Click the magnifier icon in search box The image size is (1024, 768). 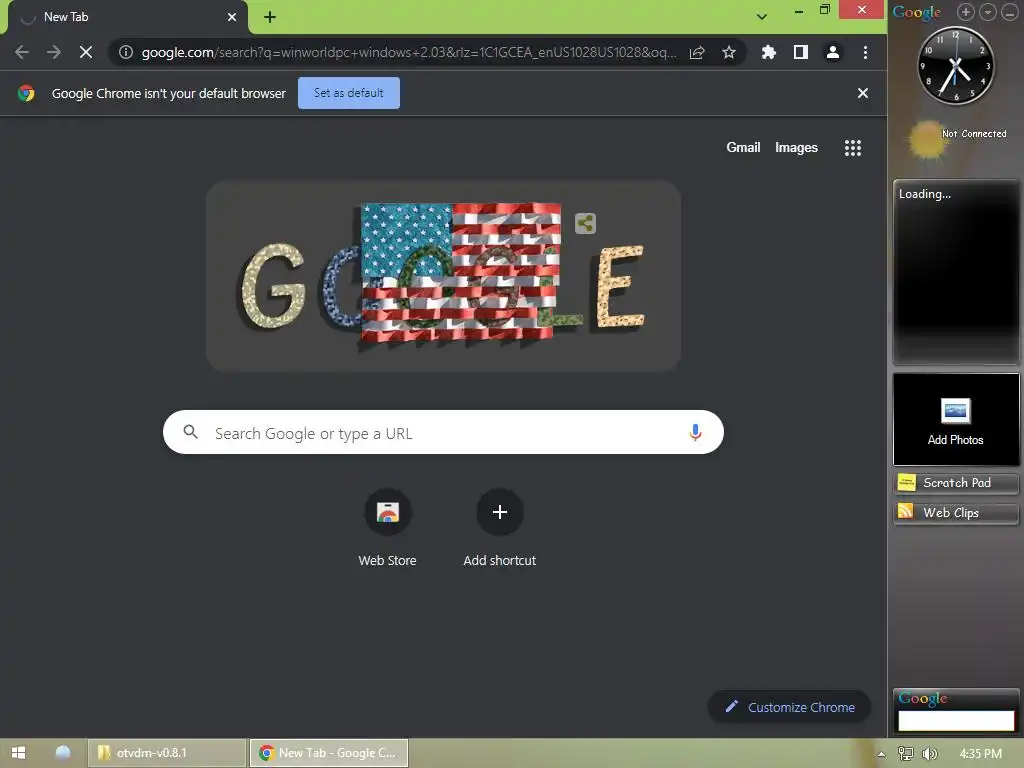[190, 432]
